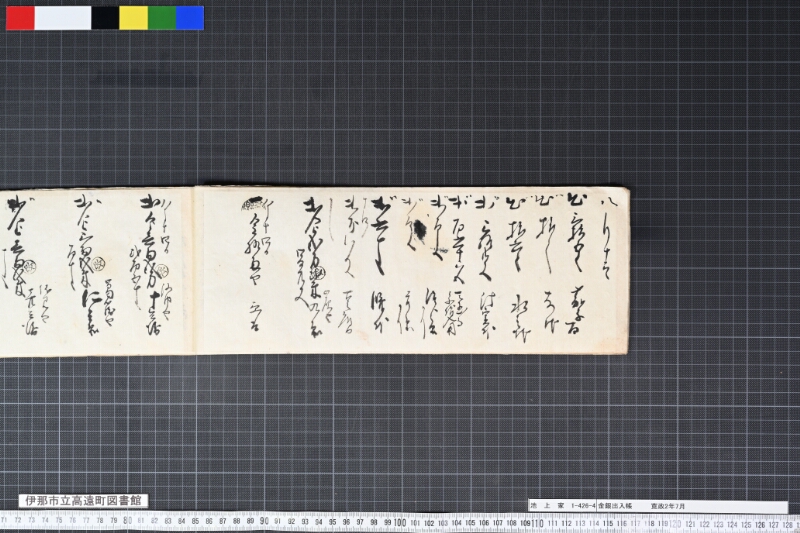This screenshot has height=533, width=800.
Task: Click the 80 mark on the ruler
Action: pos(128,521)
